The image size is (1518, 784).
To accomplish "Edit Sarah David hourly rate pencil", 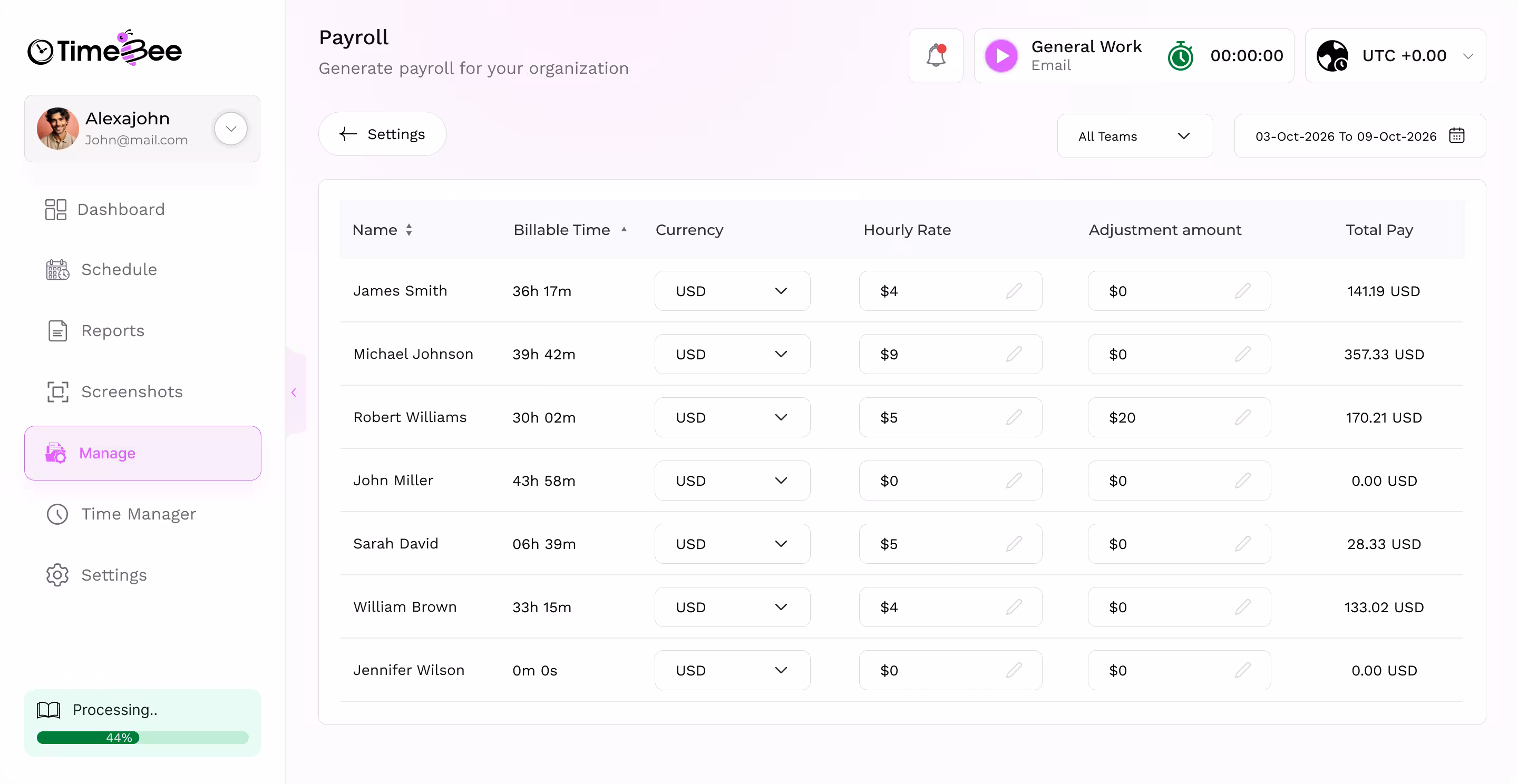I will pos(1014,544).
